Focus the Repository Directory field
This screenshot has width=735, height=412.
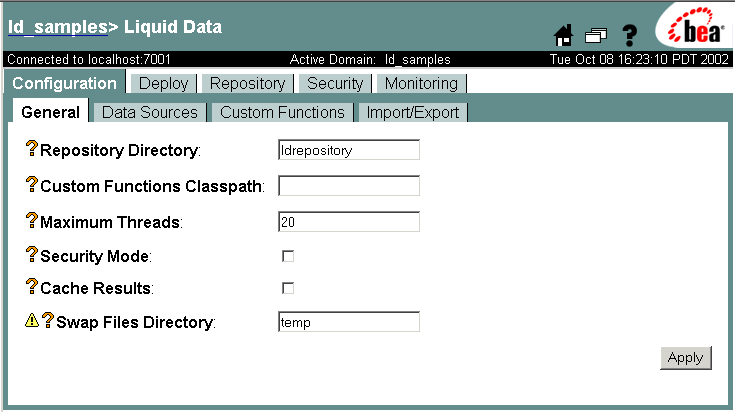[349, 150]
